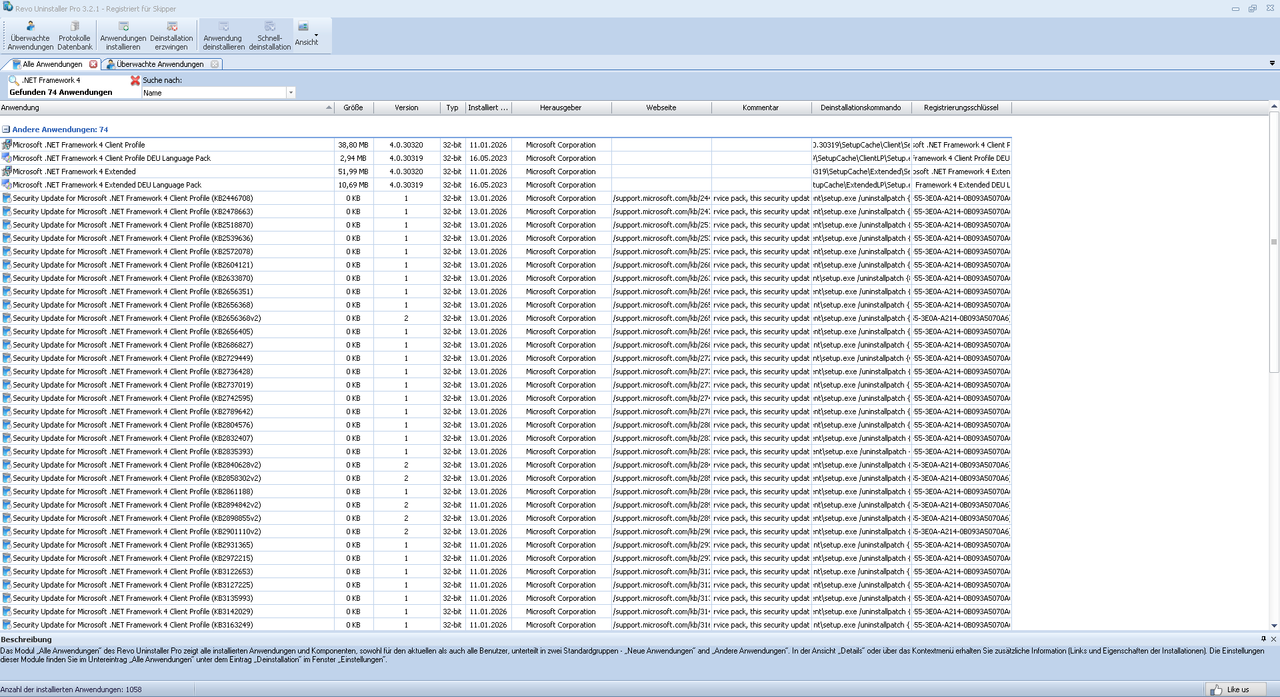The height and width of the screenshot is (697, 1280).
Task: Sort by the Anwendung column header
Action: [x=167, y=108]
